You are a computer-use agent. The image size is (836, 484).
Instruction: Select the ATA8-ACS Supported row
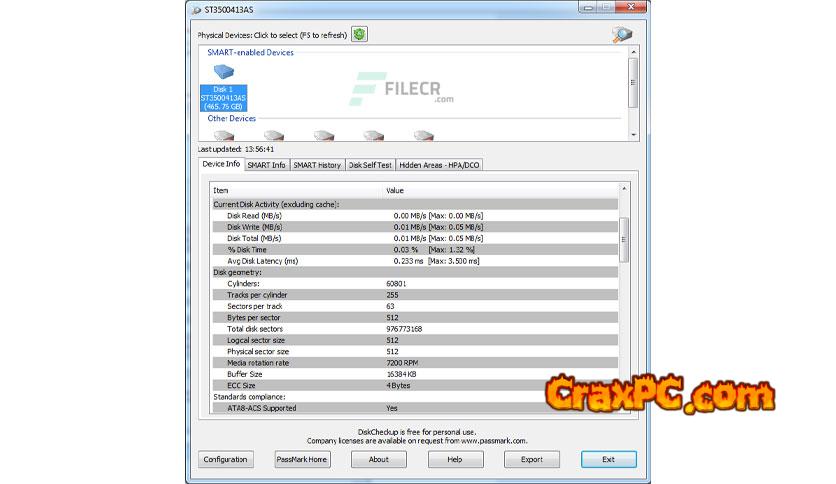(x=415, y=408)
